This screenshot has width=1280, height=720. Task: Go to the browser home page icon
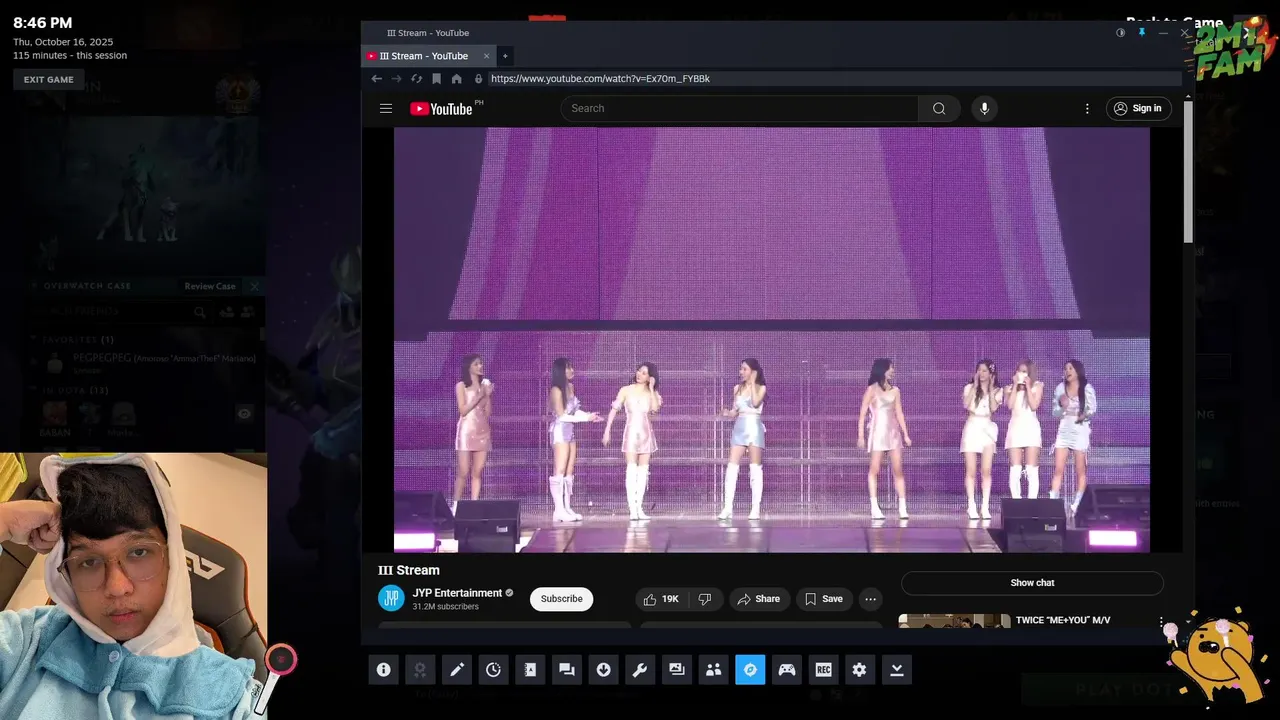click(457, 79)
